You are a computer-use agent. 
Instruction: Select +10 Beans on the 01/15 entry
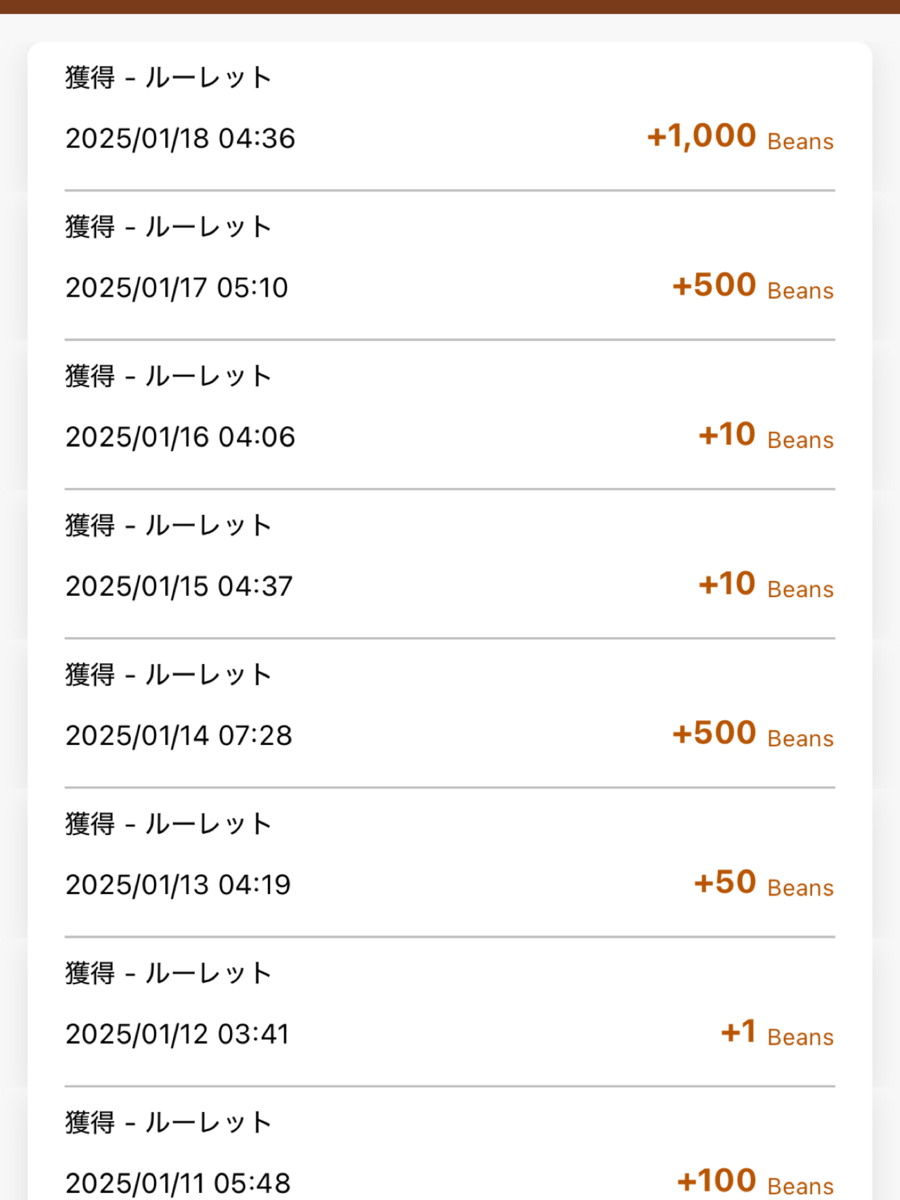(x=765, y=585)
